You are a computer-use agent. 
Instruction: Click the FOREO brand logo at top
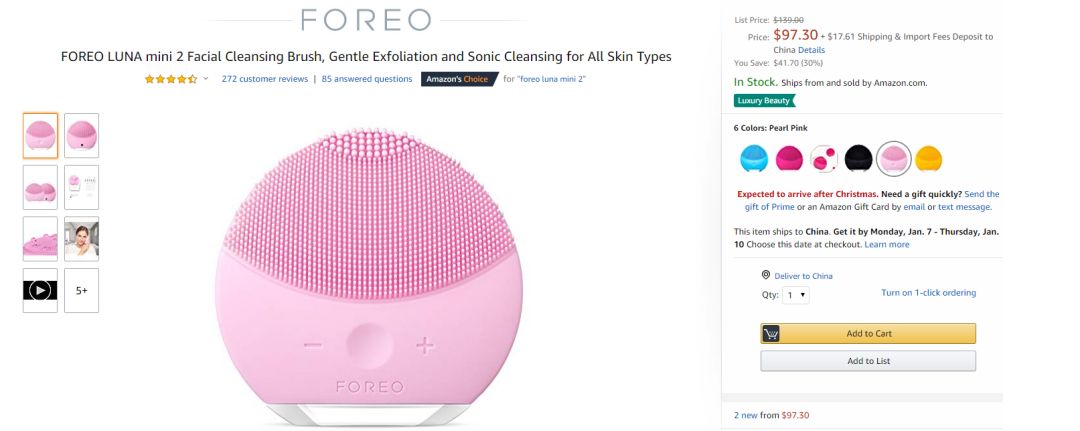[x=366, y=19]
